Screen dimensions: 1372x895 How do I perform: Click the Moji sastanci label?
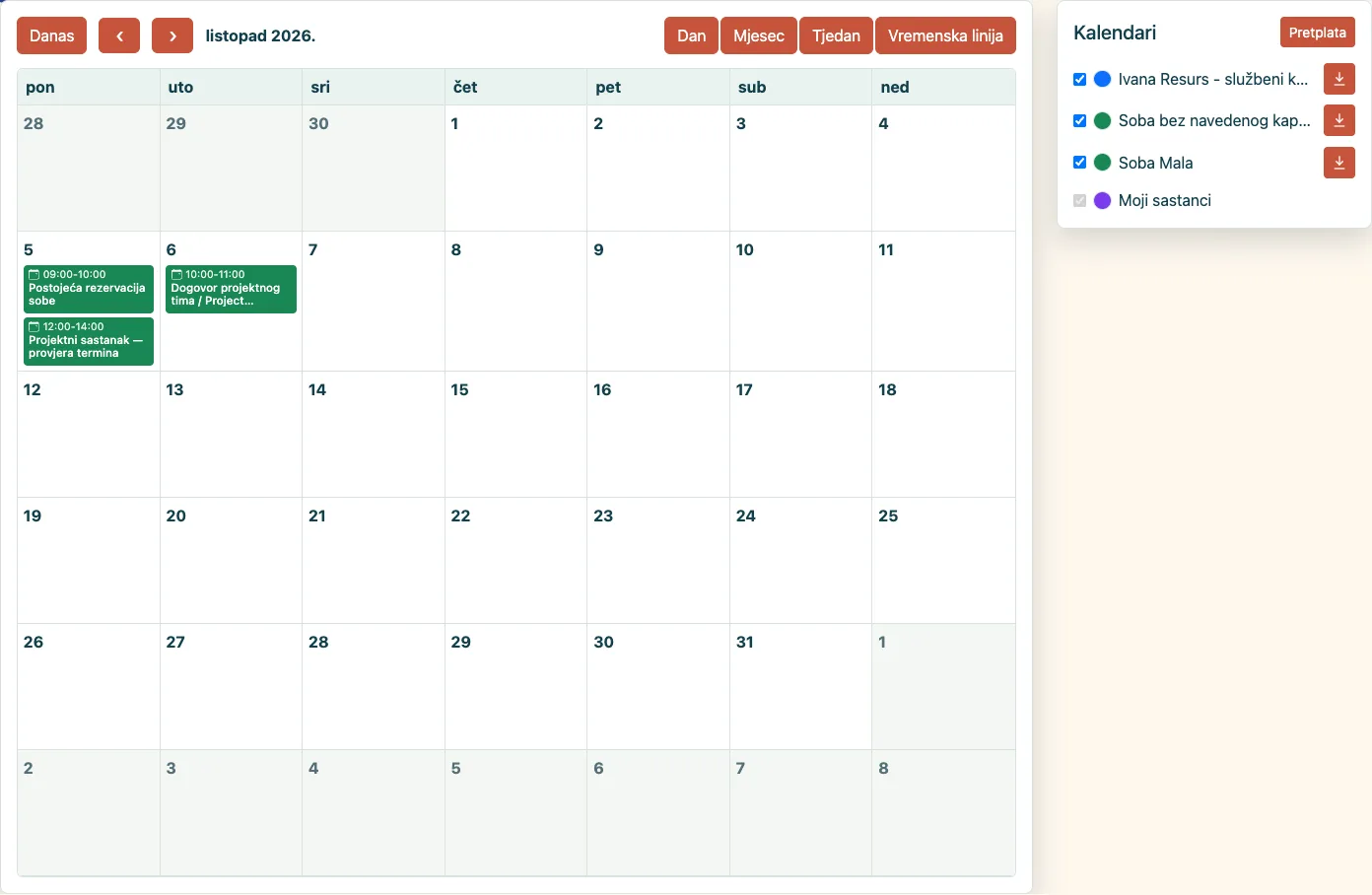point(1165,200)
